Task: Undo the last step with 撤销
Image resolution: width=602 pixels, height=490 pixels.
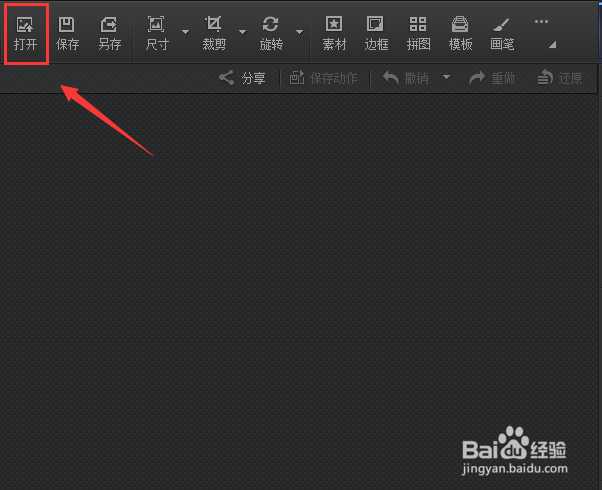Action: click(406, 78)
